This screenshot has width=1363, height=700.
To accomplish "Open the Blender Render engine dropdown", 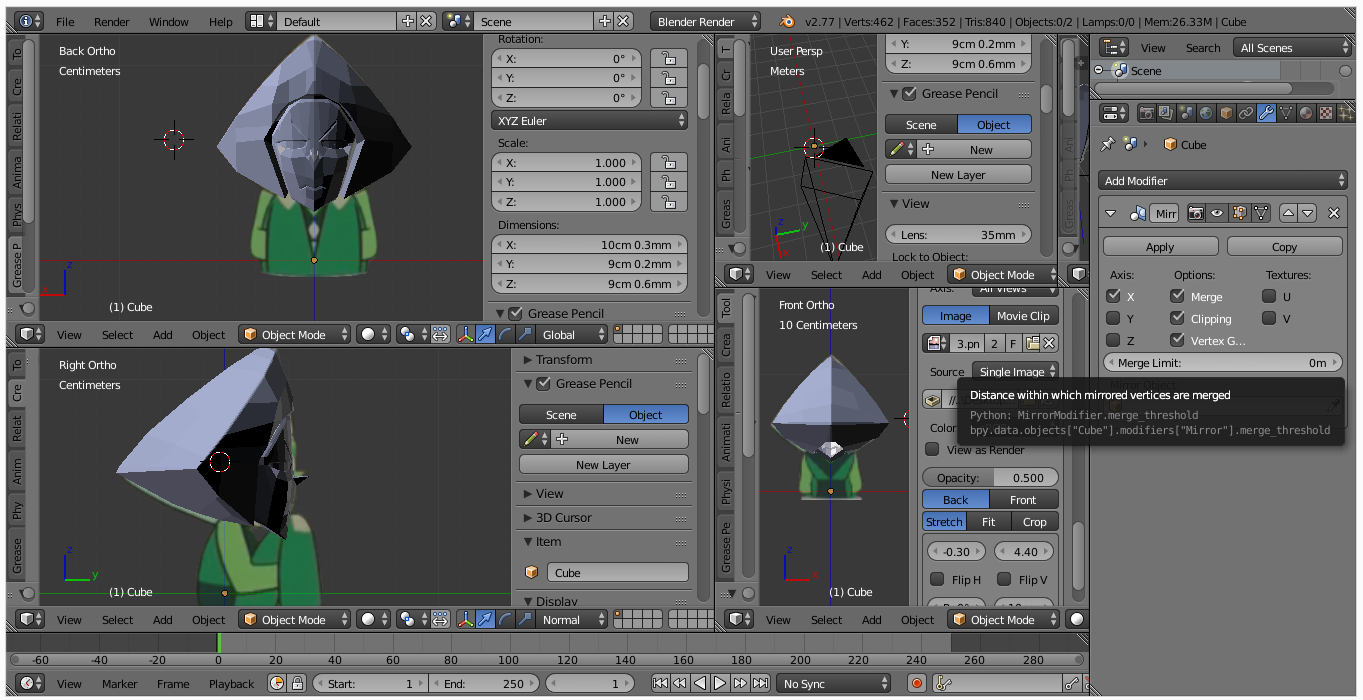I will 705,21.
